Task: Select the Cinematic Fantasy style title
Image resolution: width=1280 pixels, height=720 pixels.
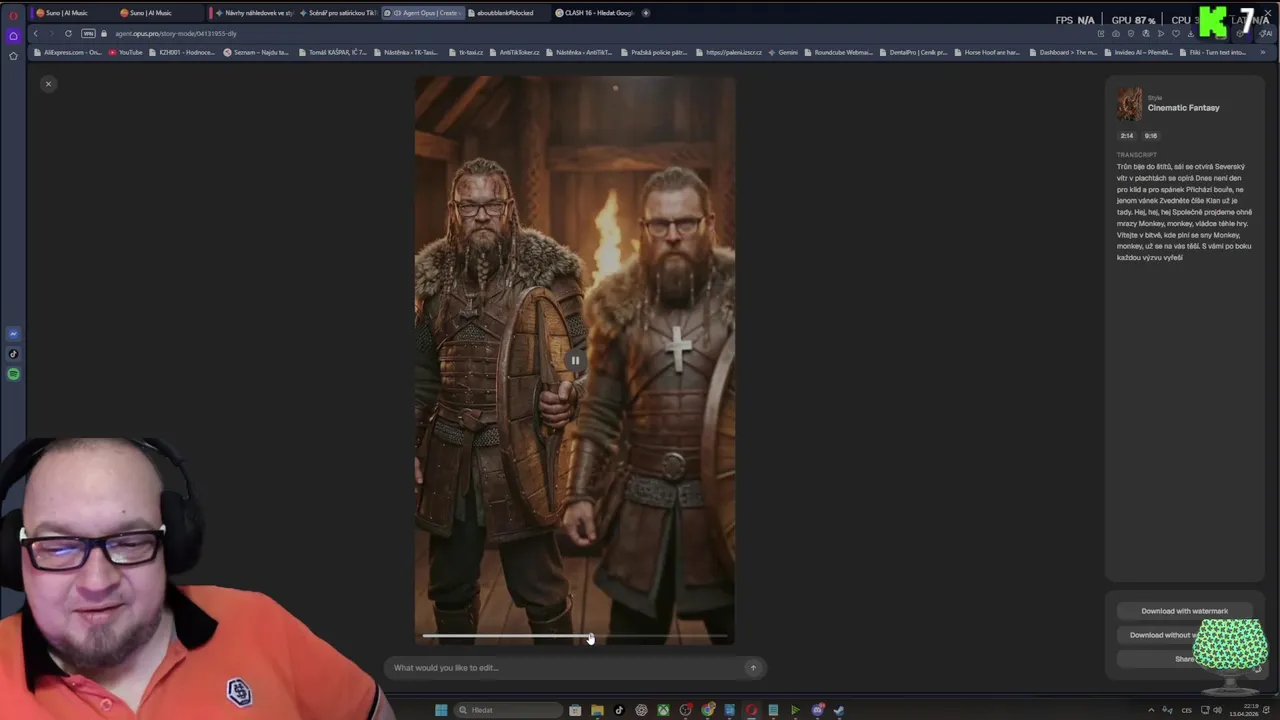Action: pos(1183,108)
